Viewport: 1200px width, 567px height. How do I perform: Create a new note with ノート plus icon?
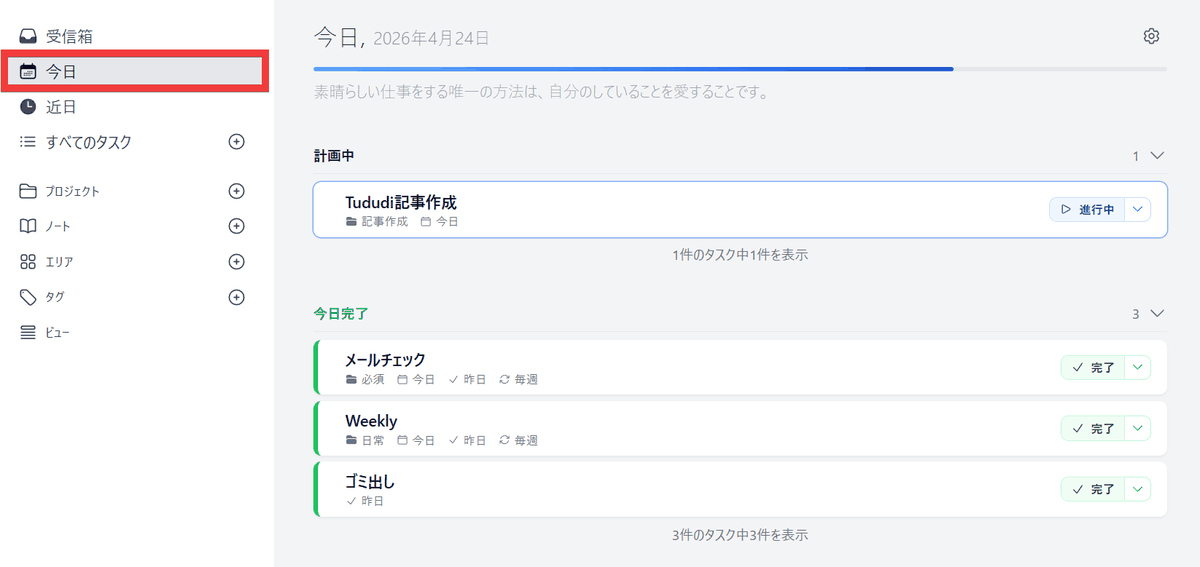coord(237,226)
